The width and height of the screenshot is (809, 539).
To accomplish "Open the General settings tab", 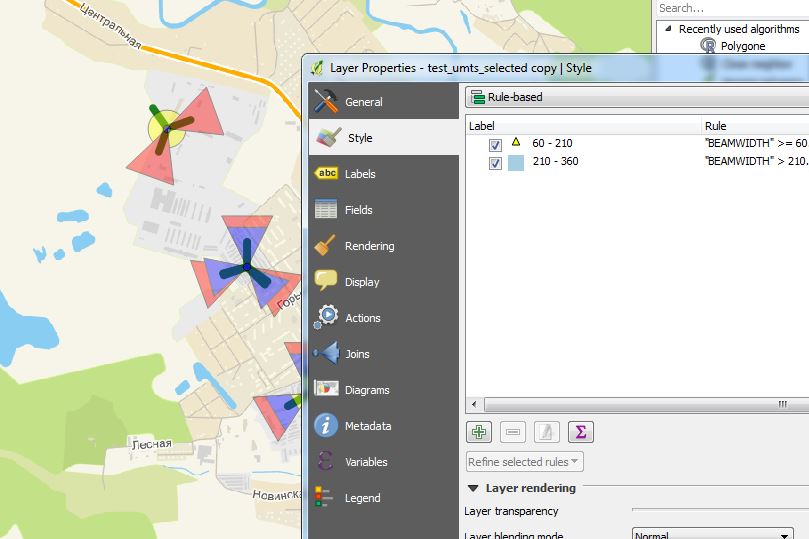I will (x=363, y=102).
